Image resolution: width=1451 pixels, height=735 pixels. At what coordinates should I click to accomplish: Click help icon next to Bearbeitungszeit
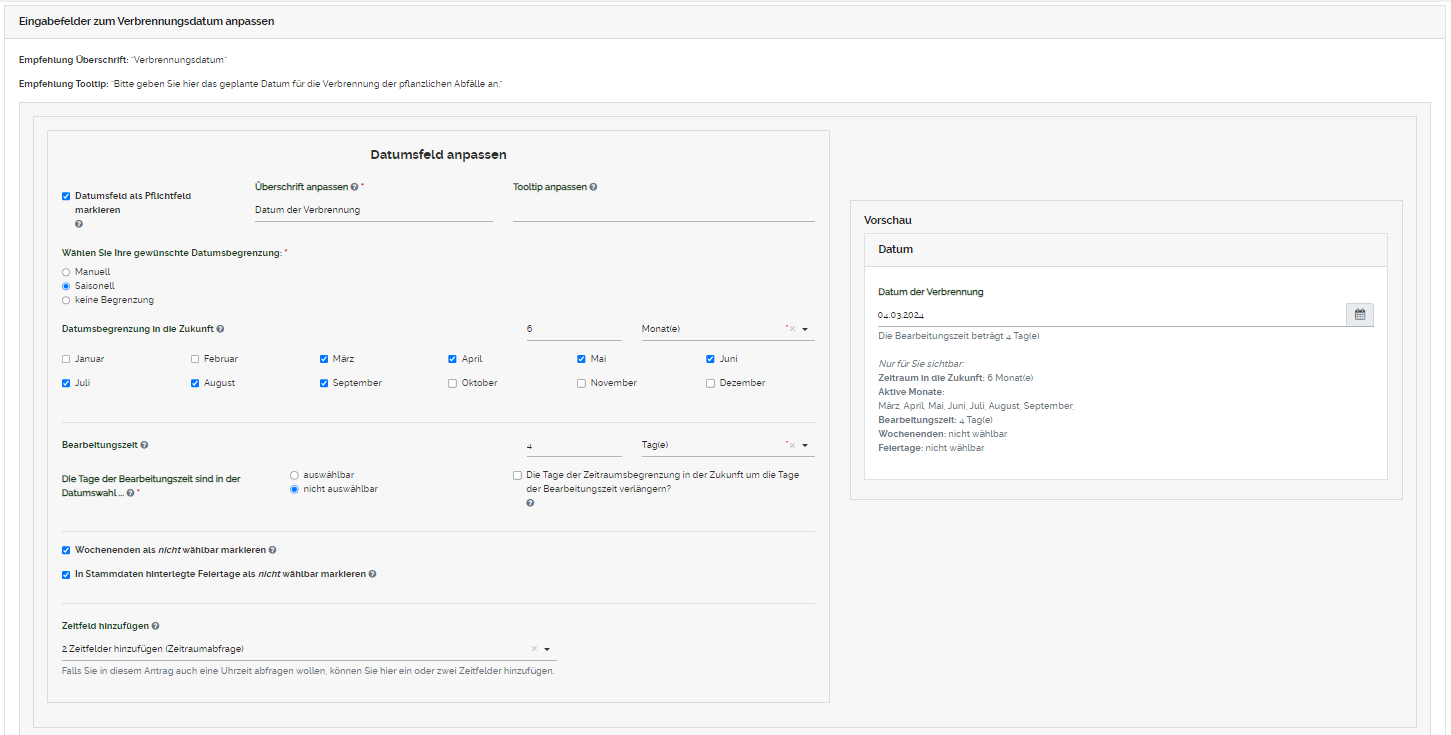[x=145, y=445]
